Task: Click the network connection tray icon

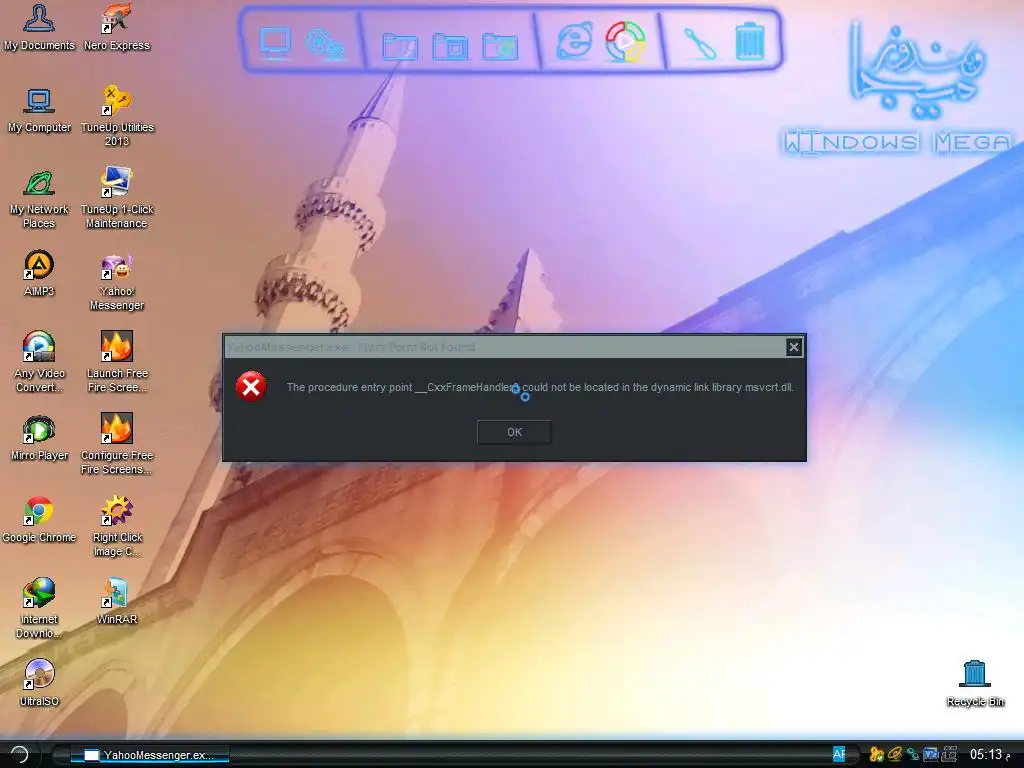Action: 913,754
